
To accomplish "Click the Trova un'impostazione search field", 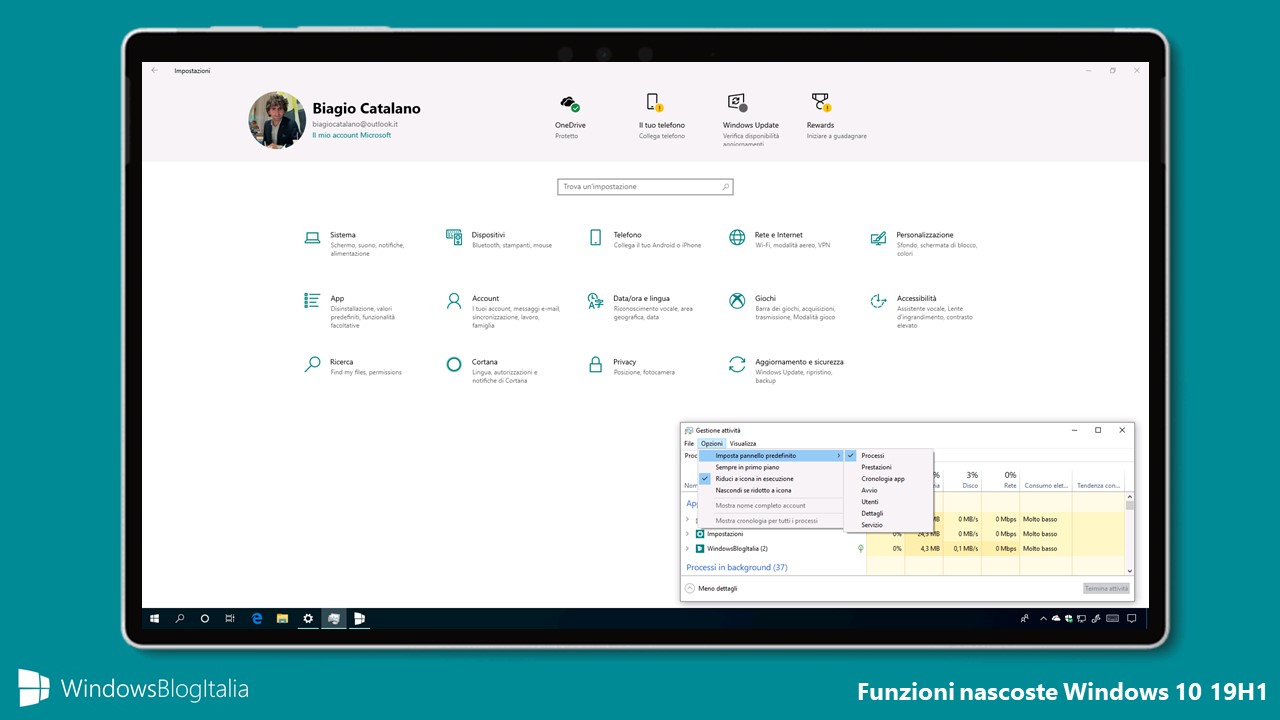I will [645, 187].
